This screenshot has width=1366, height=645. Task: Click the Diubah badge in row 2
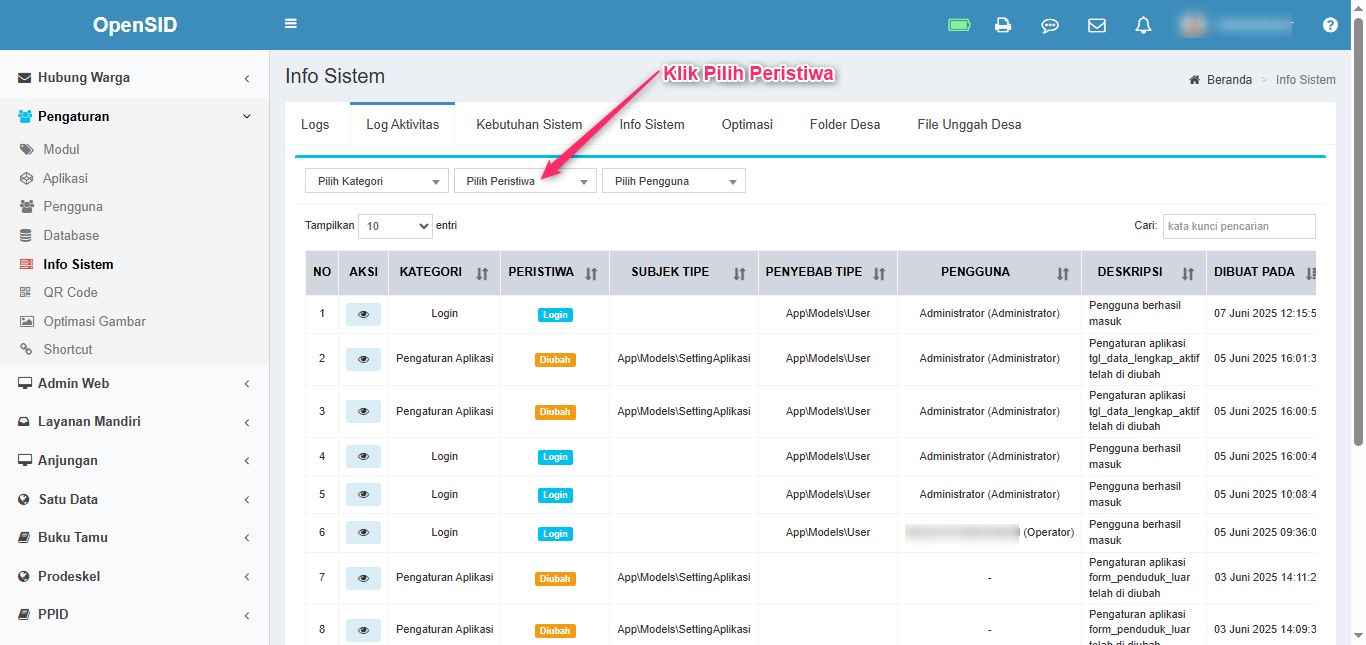(555, 358)
